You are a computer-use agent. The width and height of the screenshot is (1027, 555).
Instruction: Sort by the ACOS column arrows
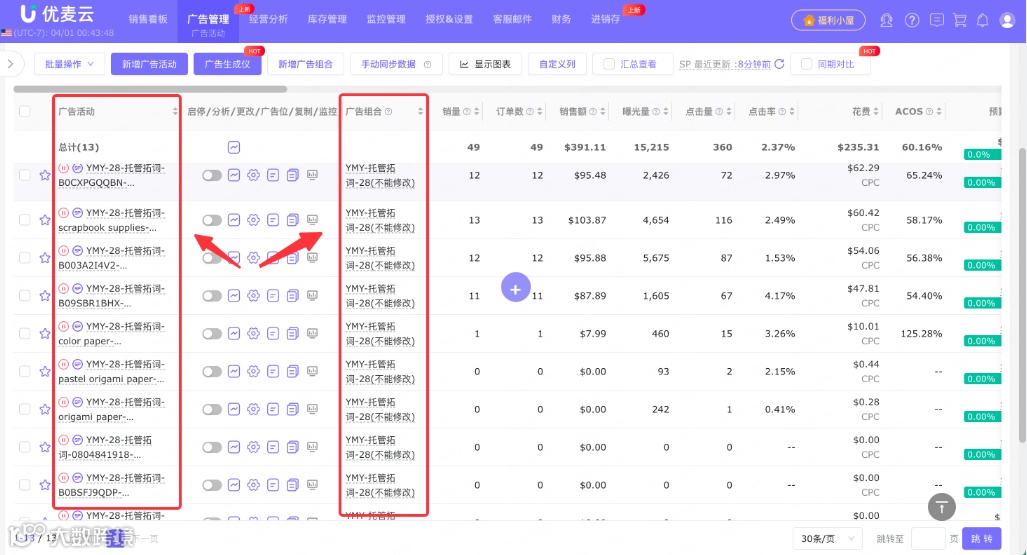tap(939, 111)
